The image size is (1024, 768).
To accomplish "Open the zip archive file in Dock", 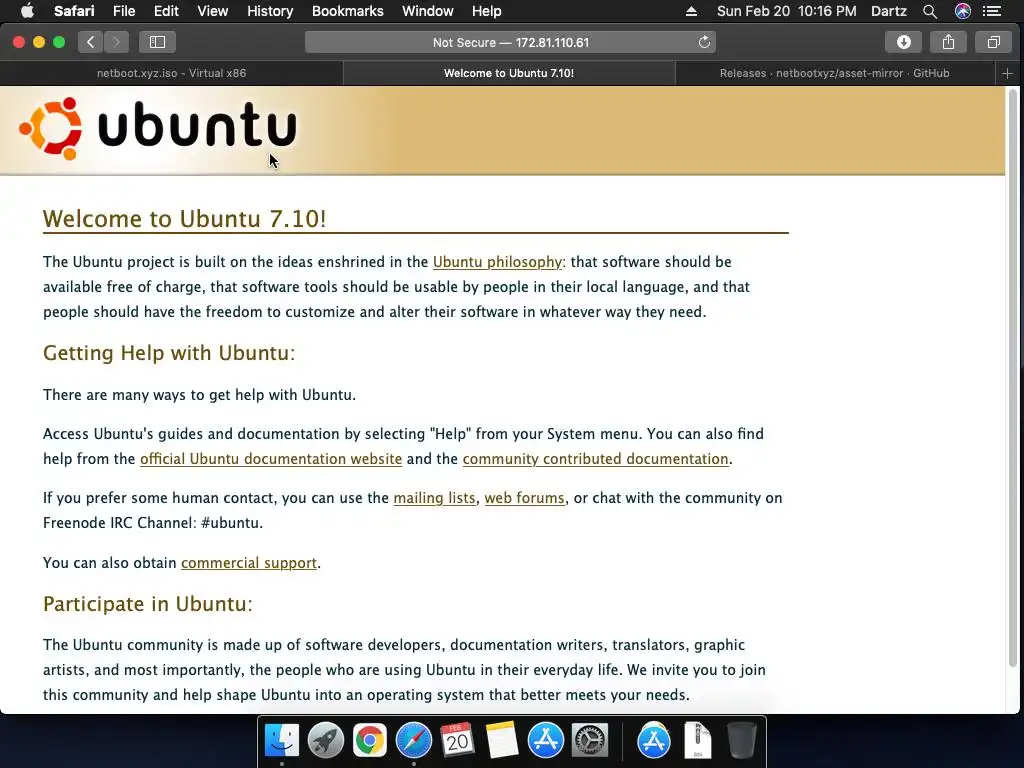I will (x=697, y=741).
